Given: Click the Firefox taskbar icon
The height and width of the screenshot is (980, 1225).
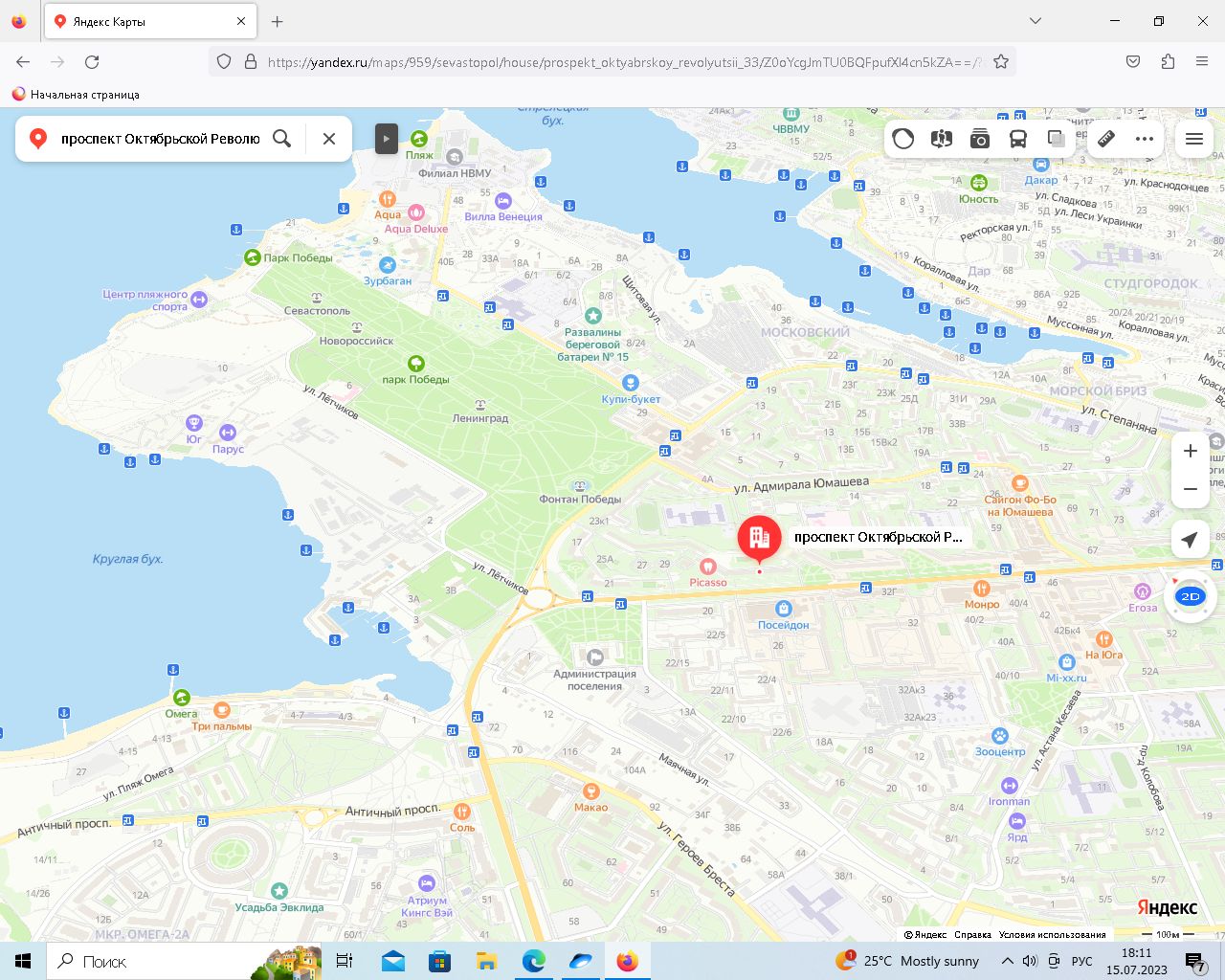Looking at the screenshot, I should (627, 961).
